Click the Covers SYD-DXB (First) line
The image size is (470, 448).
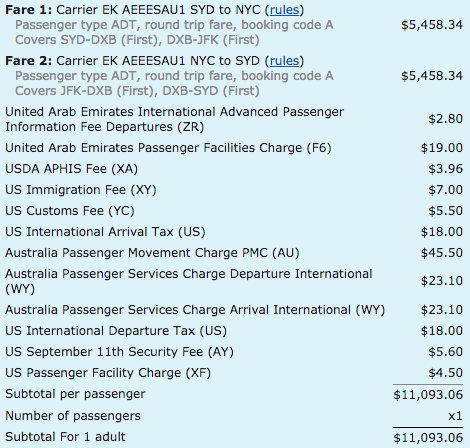tap(137, 40)
